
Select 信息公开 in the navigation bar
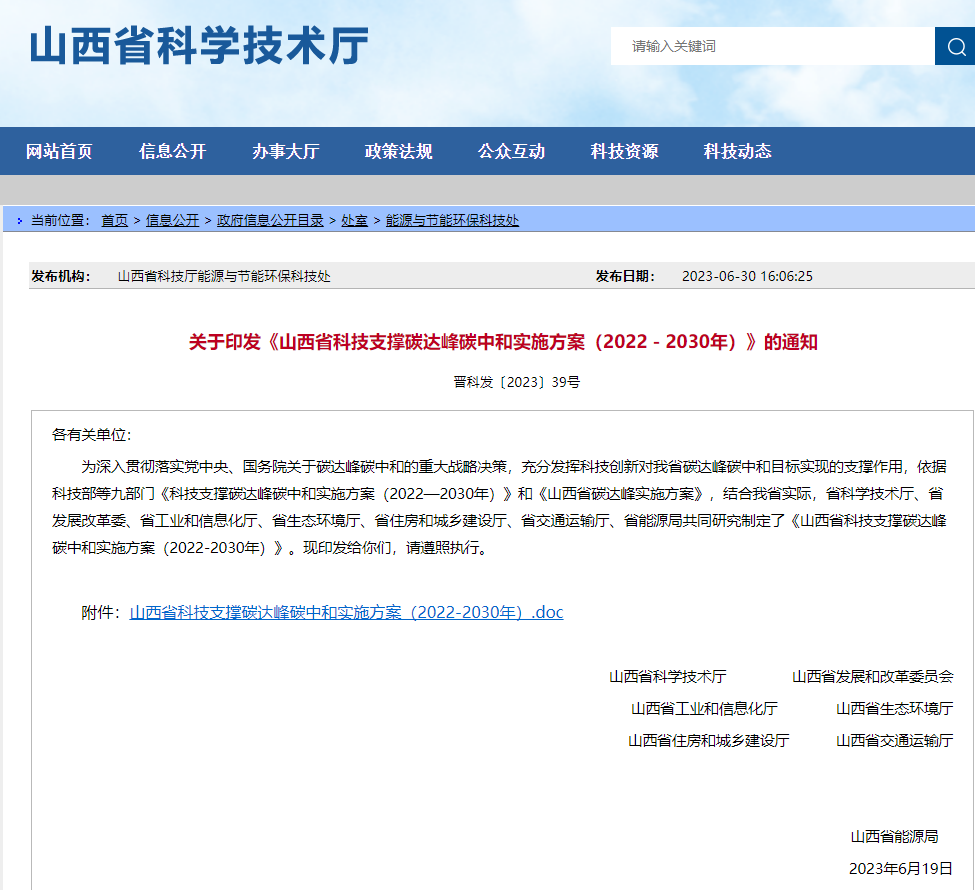(172, 151)
